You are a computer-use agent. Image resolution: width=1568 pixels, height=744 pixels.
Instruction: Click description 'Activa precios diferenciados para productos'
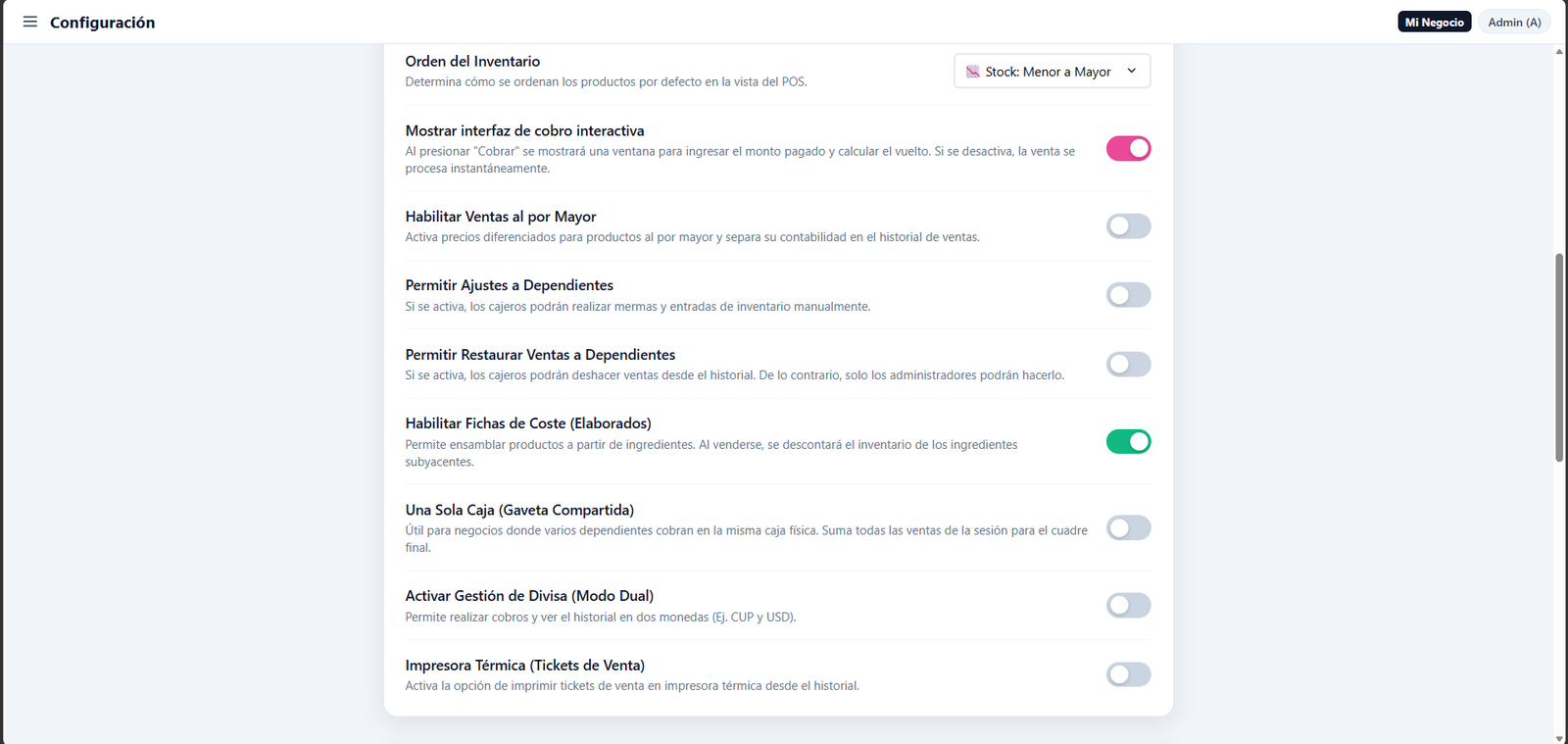tap(692, 237)
